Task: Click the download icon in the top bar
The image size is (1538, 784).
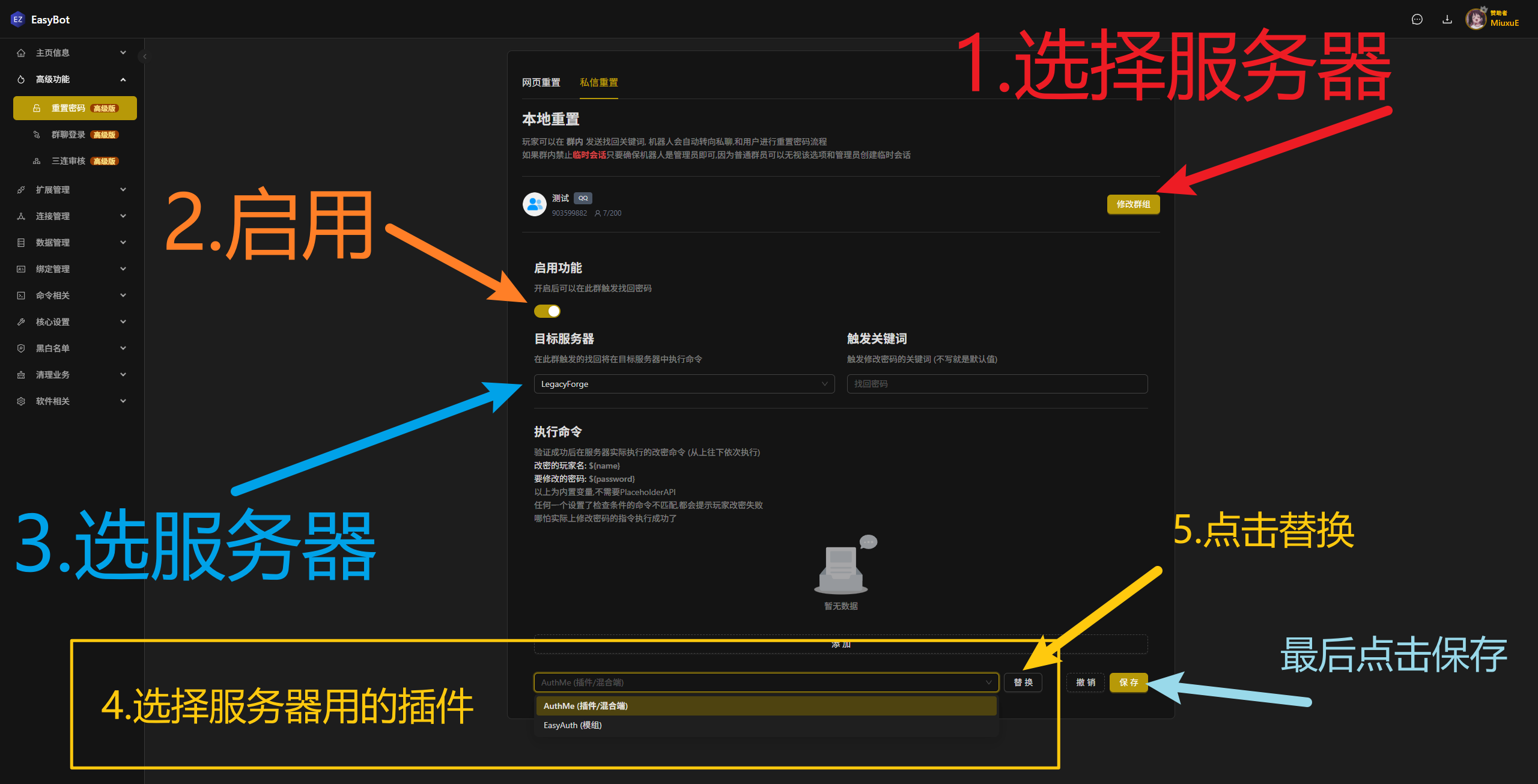Action: pos(1447,20)
